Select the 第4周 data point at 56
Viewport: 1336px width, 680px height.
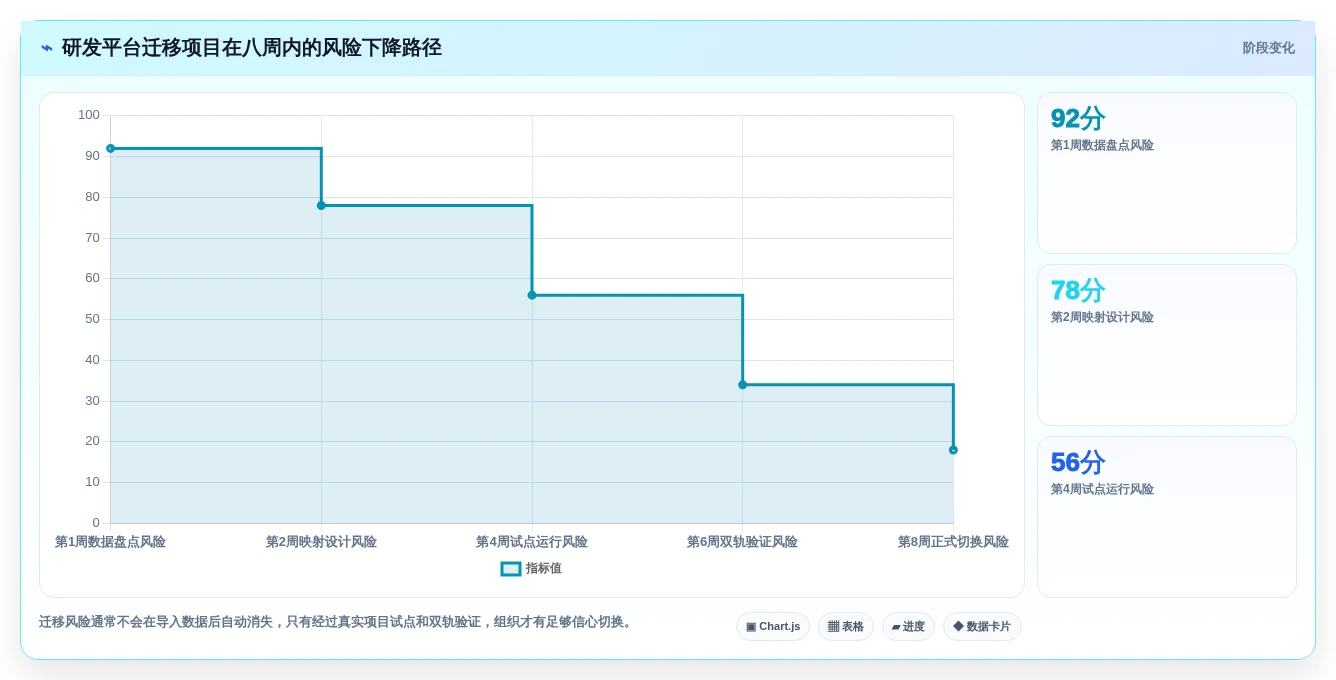[532, 295]
